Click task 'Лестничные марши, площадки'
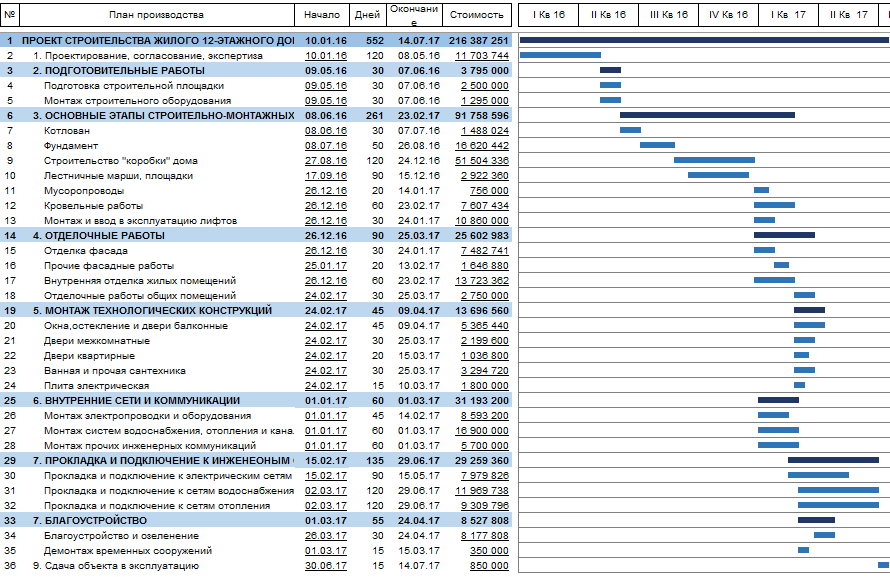This screenshot has height=577, width=890. click(x=119, y=176)
